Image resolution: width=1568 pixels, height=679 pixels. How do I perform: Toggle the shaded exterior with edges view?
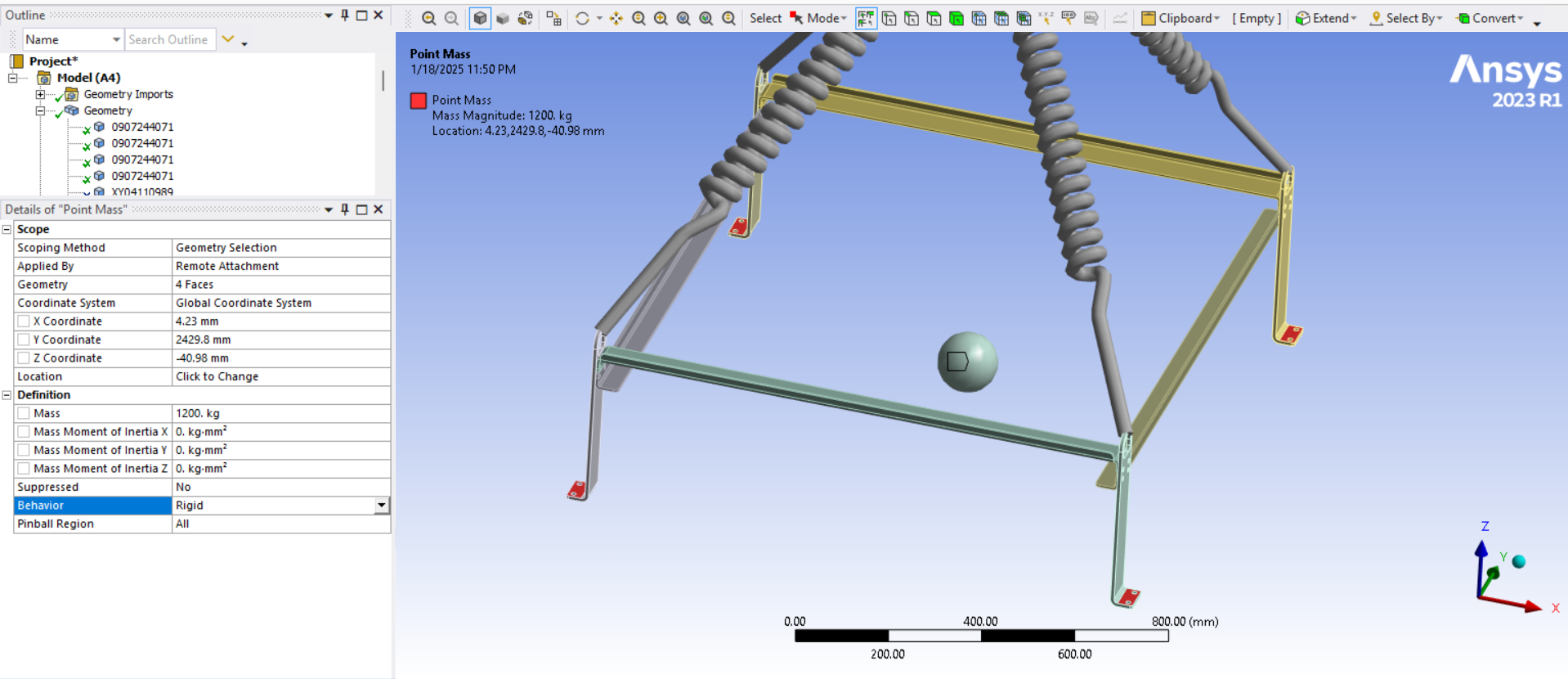(480, 18)
